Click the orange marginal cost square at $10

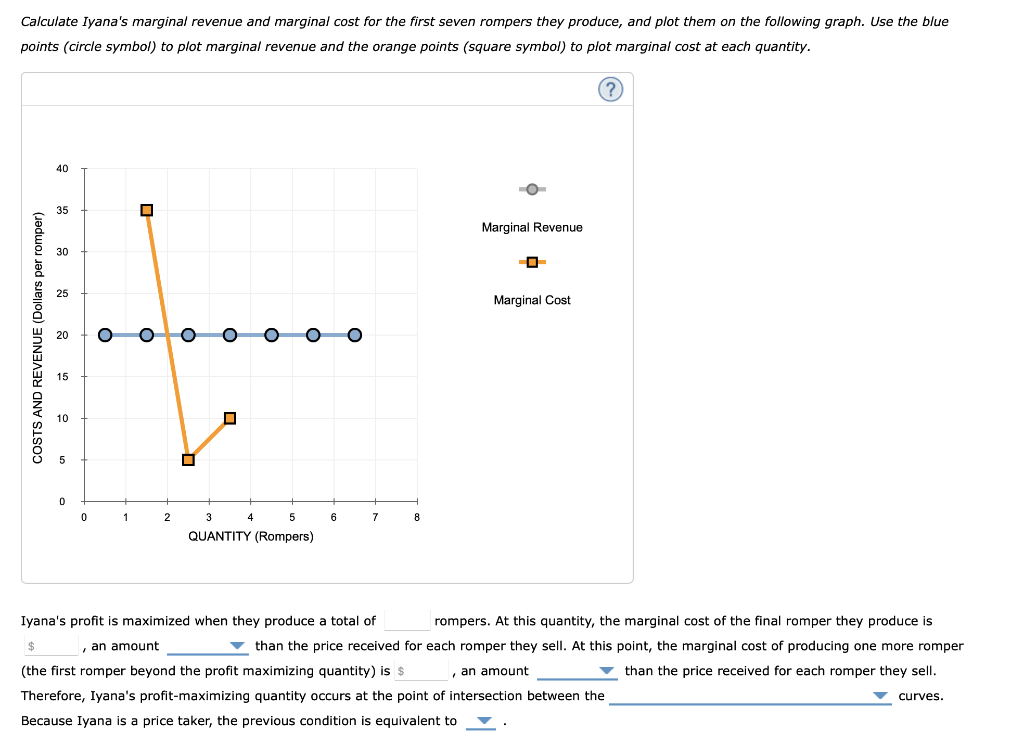click(229, 418)
